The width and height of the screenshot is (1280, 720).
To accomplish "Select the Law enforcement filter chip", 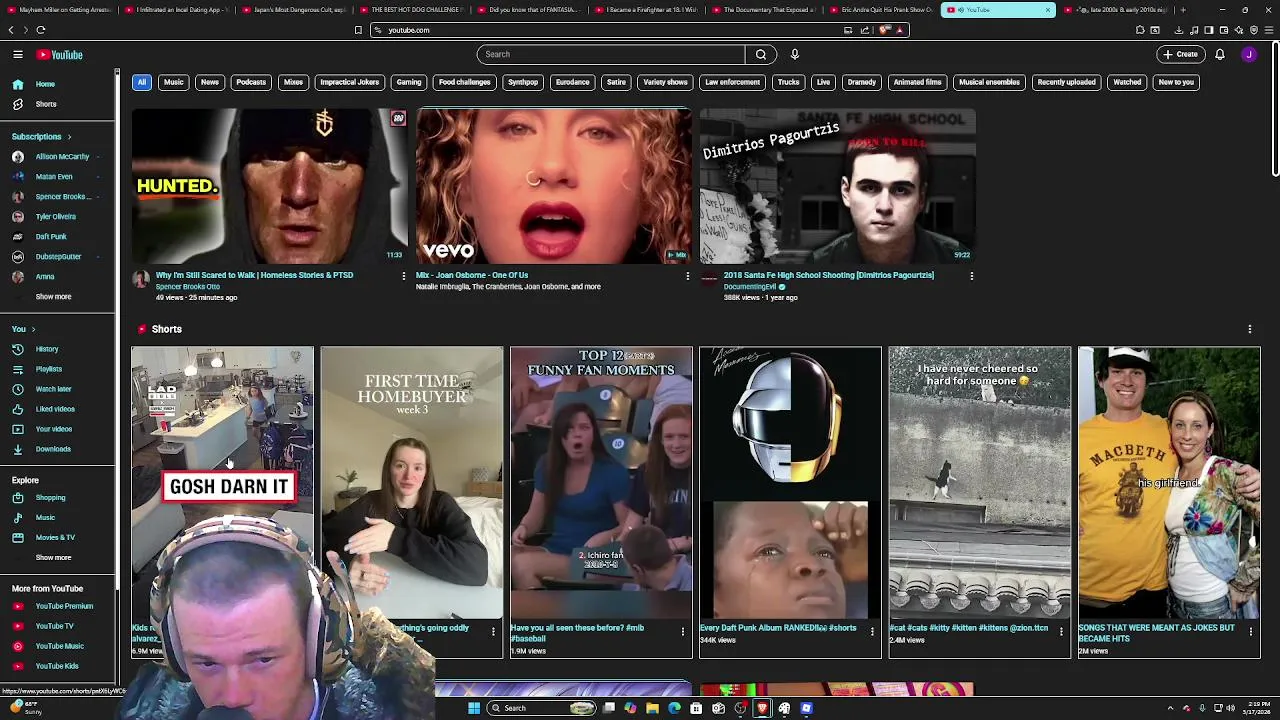I will tap(732, 82).
